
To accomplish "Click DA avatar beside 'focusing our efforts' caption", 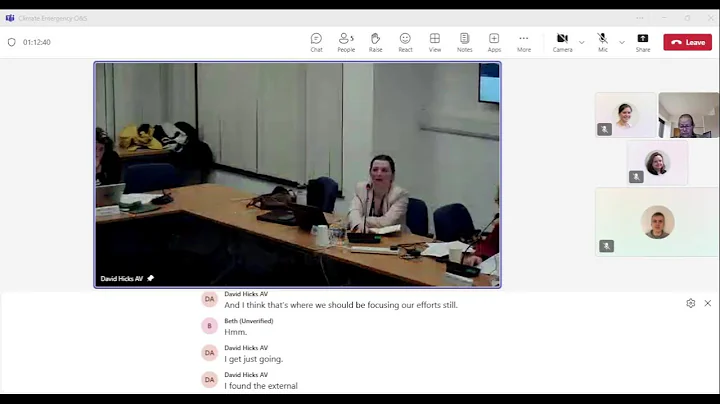I will point(209,299).
